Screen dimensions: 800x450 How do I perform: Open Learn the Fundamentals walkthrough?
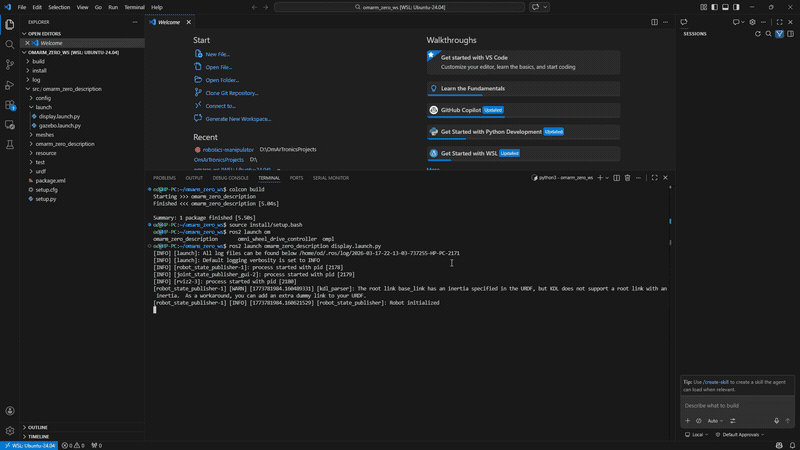tap(523, 89)
